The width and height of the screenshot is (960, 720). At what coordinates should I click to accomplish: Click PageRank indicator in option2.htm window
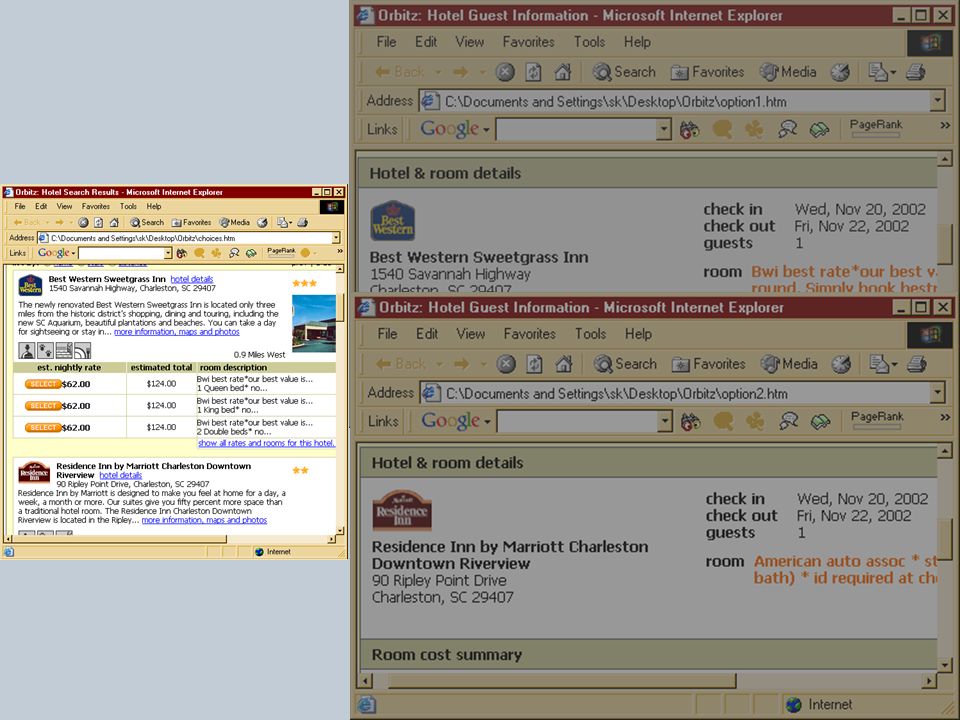pyautogui.click(x=877, y=420)
